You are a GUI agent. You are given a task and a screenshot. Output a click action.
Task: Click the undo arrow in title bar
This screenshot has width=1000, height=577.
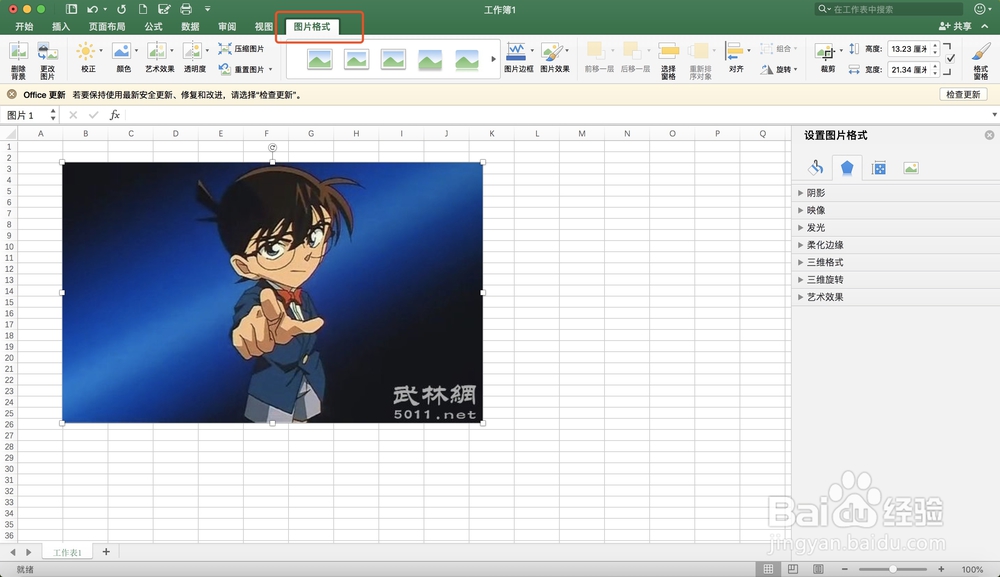93,9
